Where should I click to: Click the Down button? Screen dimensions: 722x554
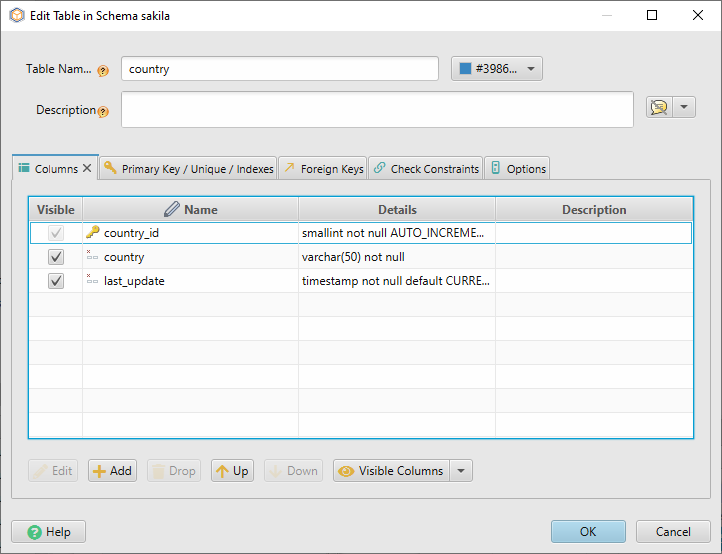point(293,471)
